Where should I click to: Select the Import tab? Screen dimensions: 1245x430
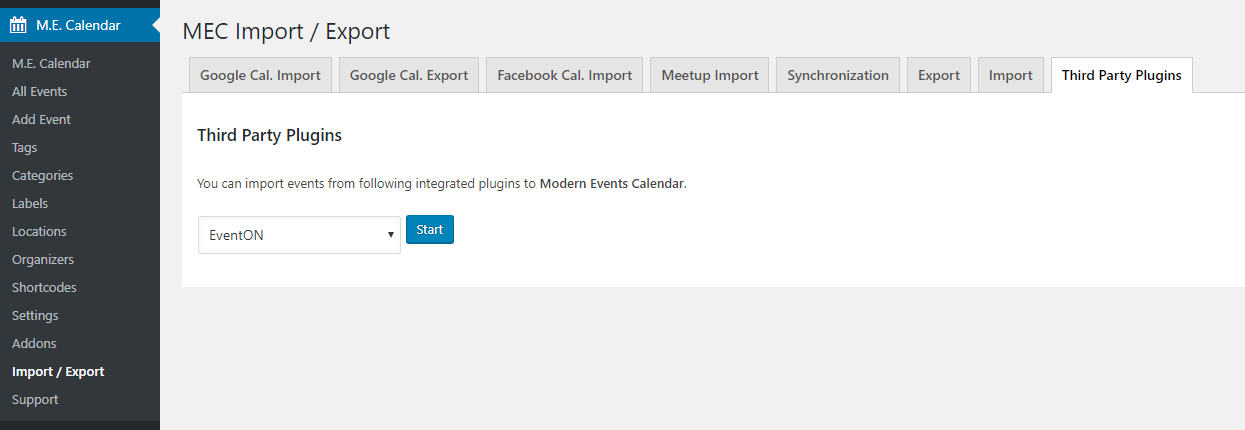coord(1010,75)
